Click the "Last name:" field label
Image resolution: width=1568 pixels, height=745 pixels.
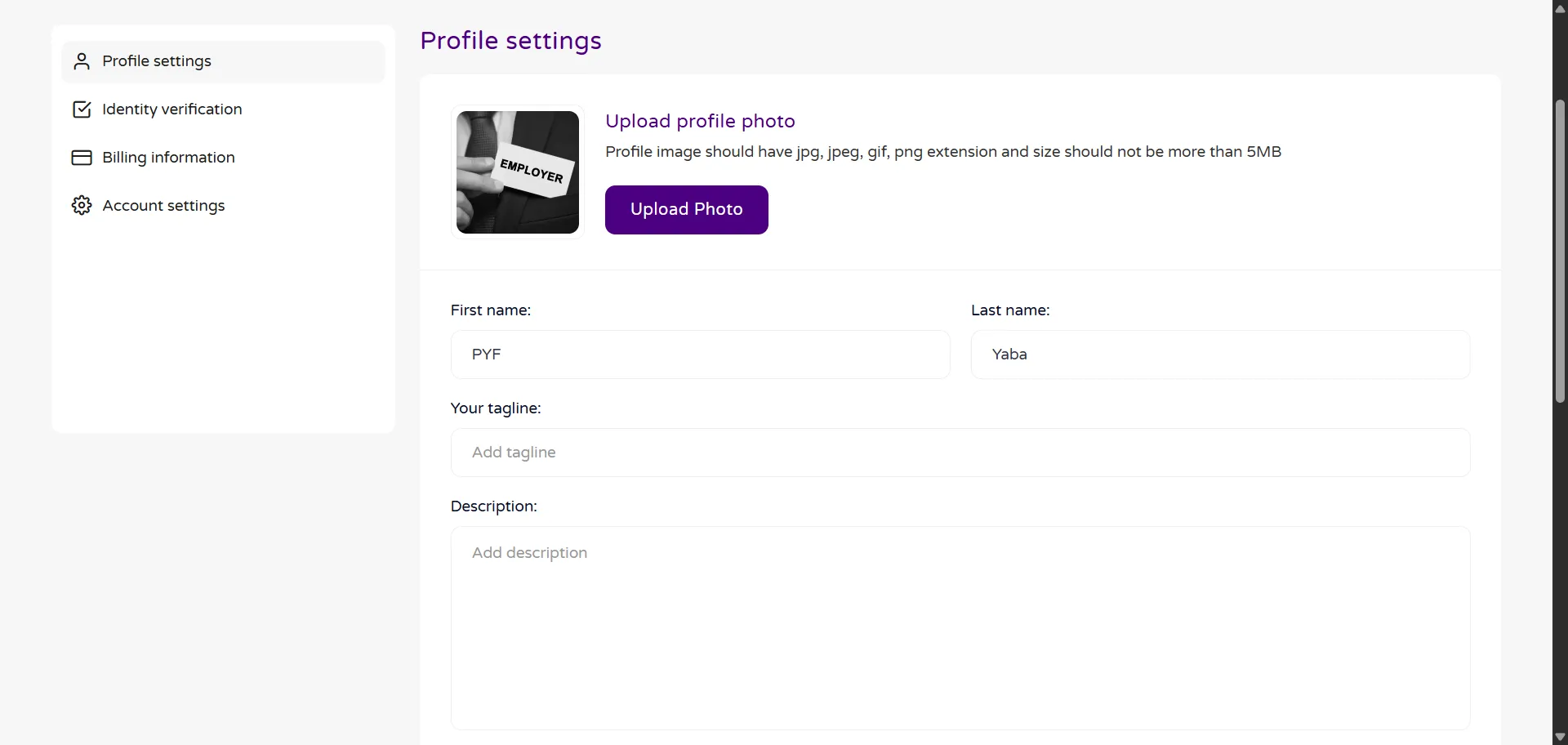coord(1010,310)
